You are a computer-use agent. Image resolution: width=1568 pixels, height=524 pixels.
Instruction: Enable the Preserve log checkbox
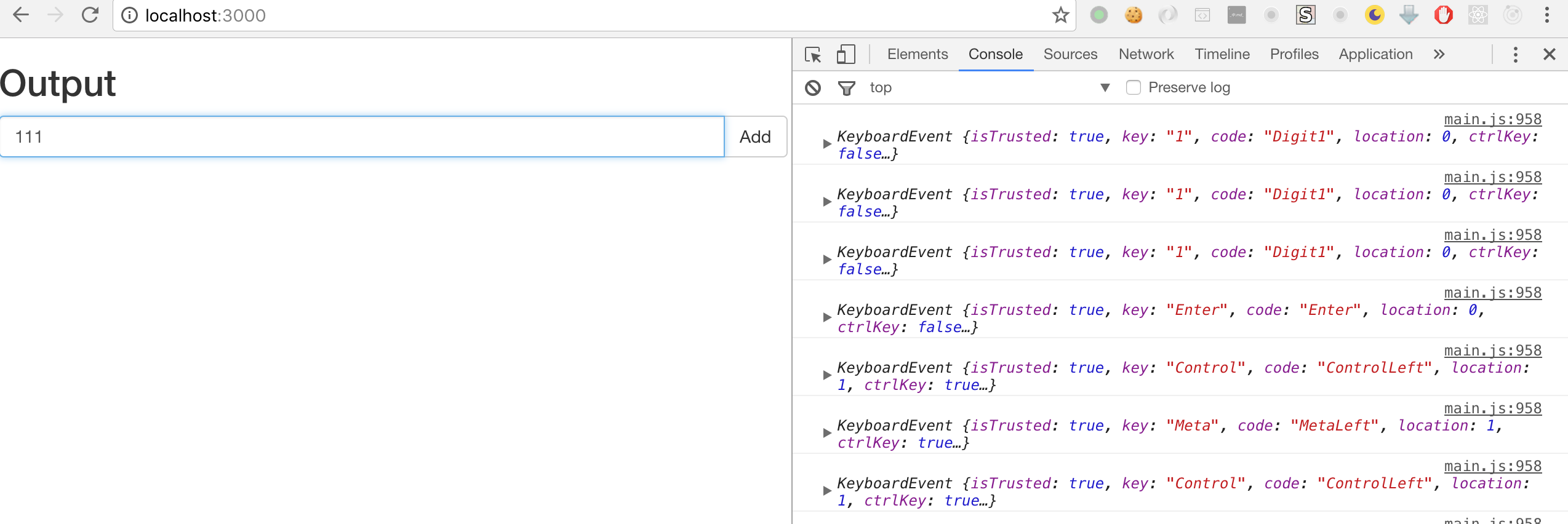point(1134,87)
